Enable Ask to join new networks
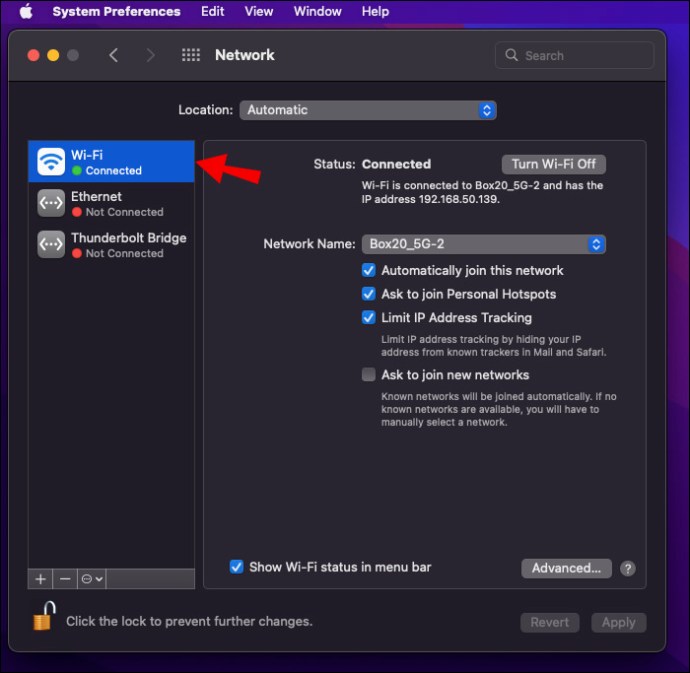690x673 pixels. [x=369, y=375]
